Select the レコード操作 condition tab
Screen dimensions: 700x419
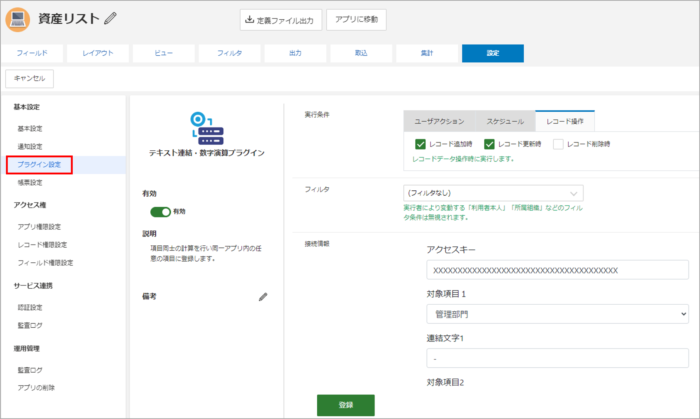click(x=565, y=121)
